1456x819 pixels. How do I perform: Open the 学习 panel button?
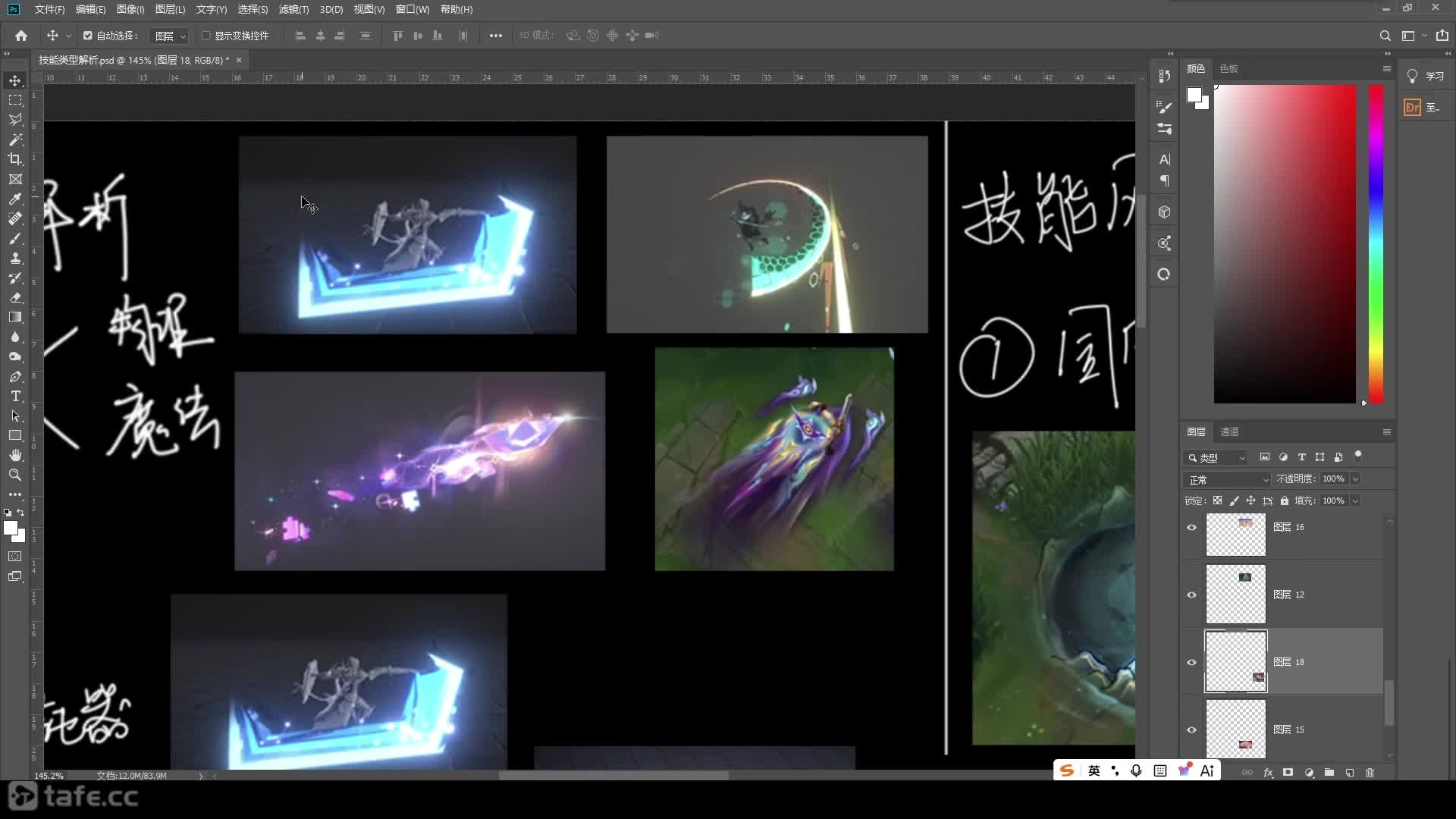1426,77
